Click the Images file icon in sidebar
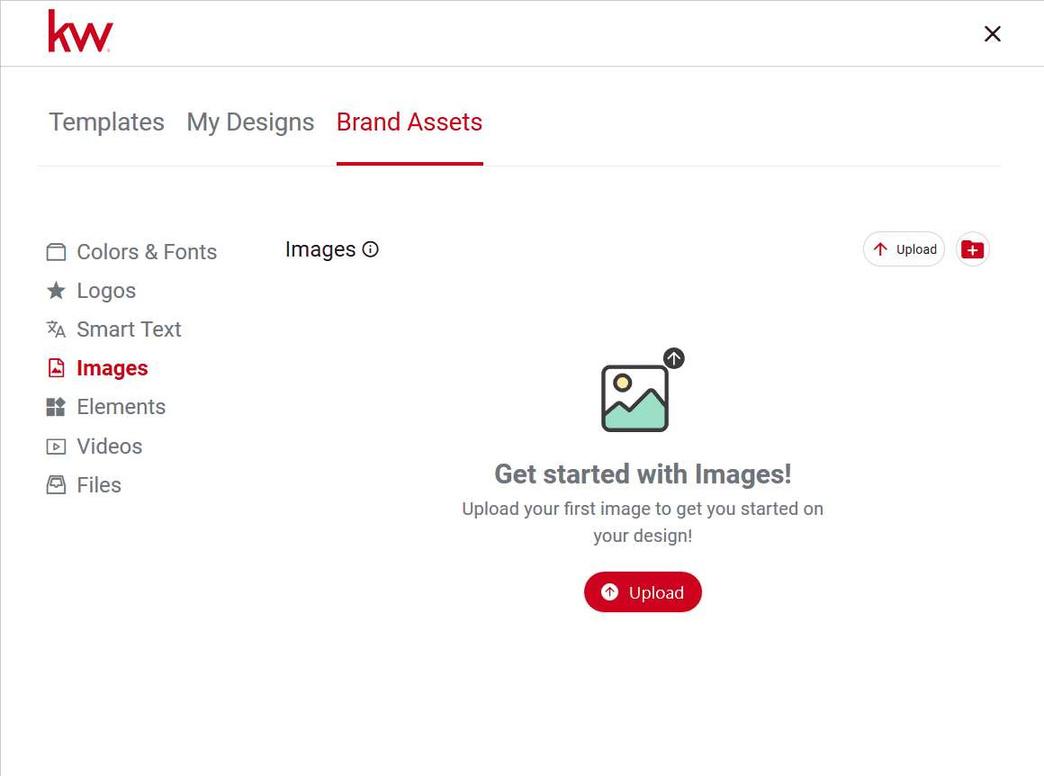The height and width of the screenshot is (776, 1044). pyautogui.click(x=56, y=368)
